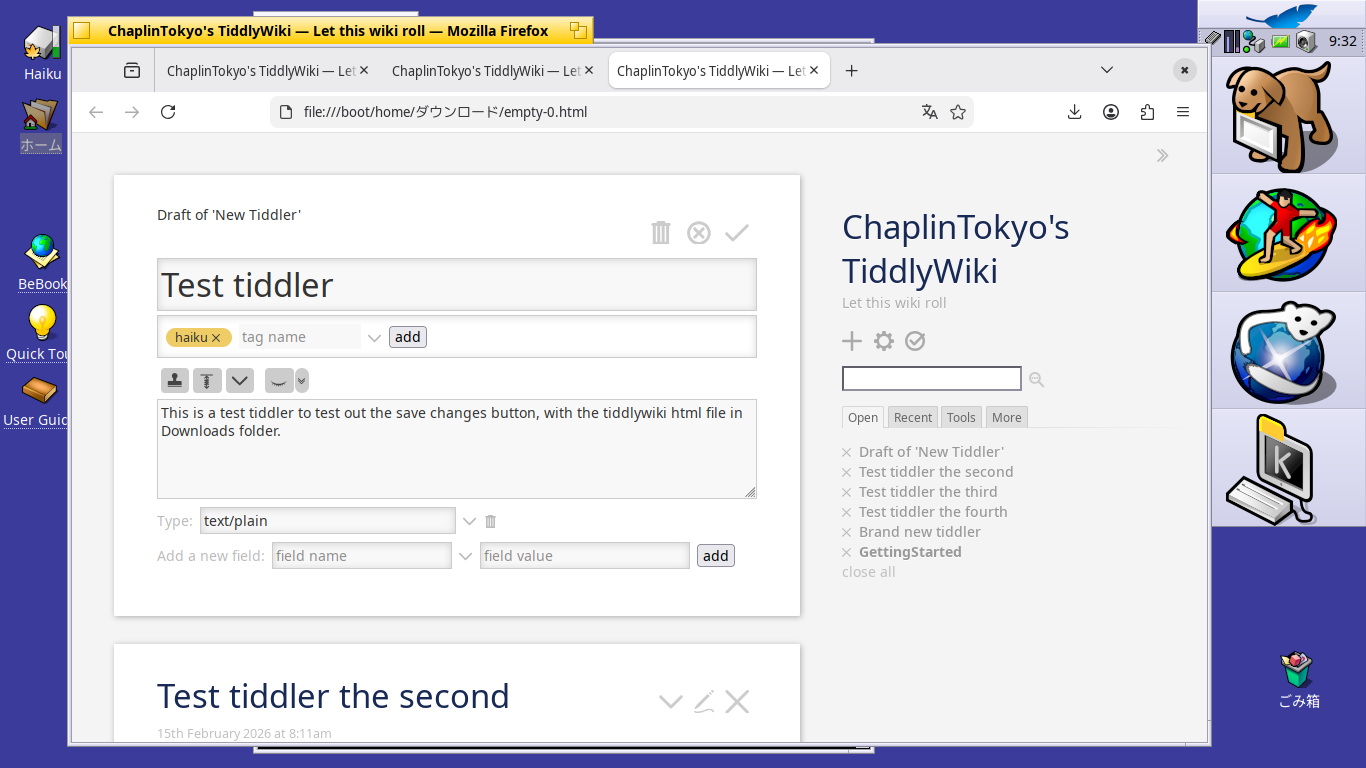Hide the sidebar with the double chevron
Viewport: 1366px width, 768px height.
point(1162,155)
